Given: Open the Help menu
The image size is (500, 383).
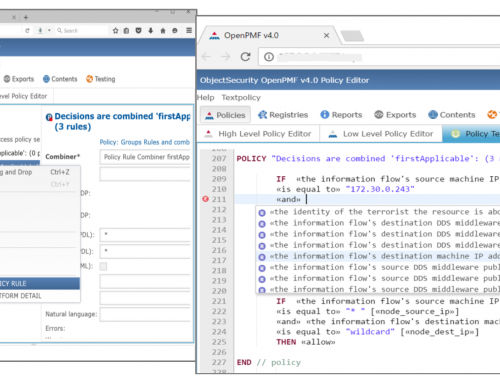Looking at the screenshot, I should (x=206, y=98).
